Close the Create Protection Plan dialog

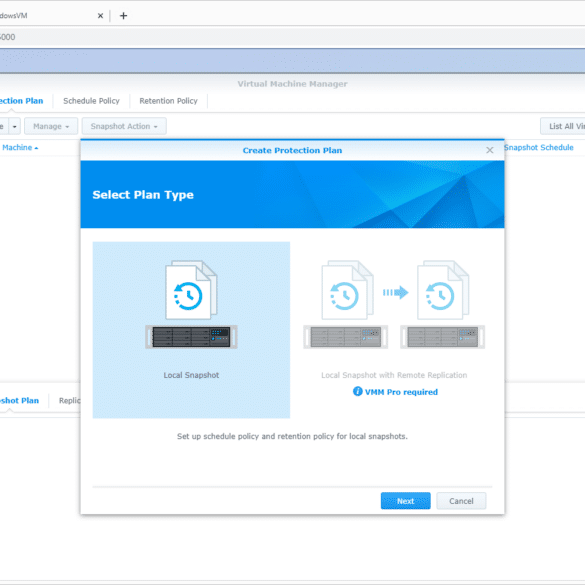[x=489, y=150]
